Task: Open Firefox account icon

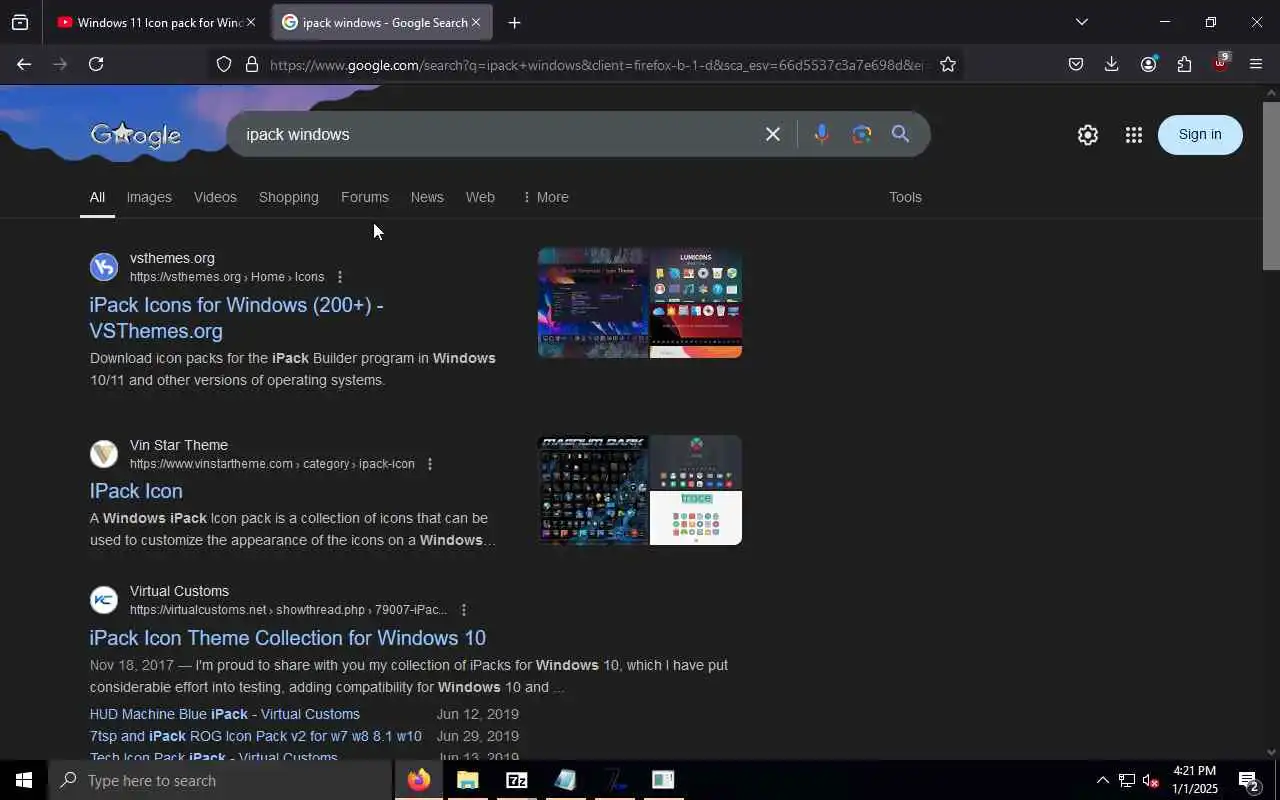Action: [x=1148, y=64]
